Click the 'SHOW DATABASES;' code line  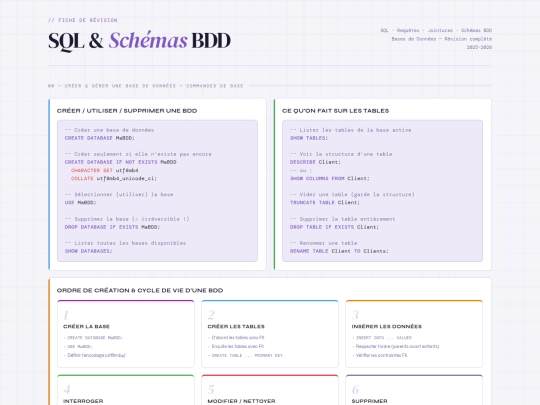[89, 251]
